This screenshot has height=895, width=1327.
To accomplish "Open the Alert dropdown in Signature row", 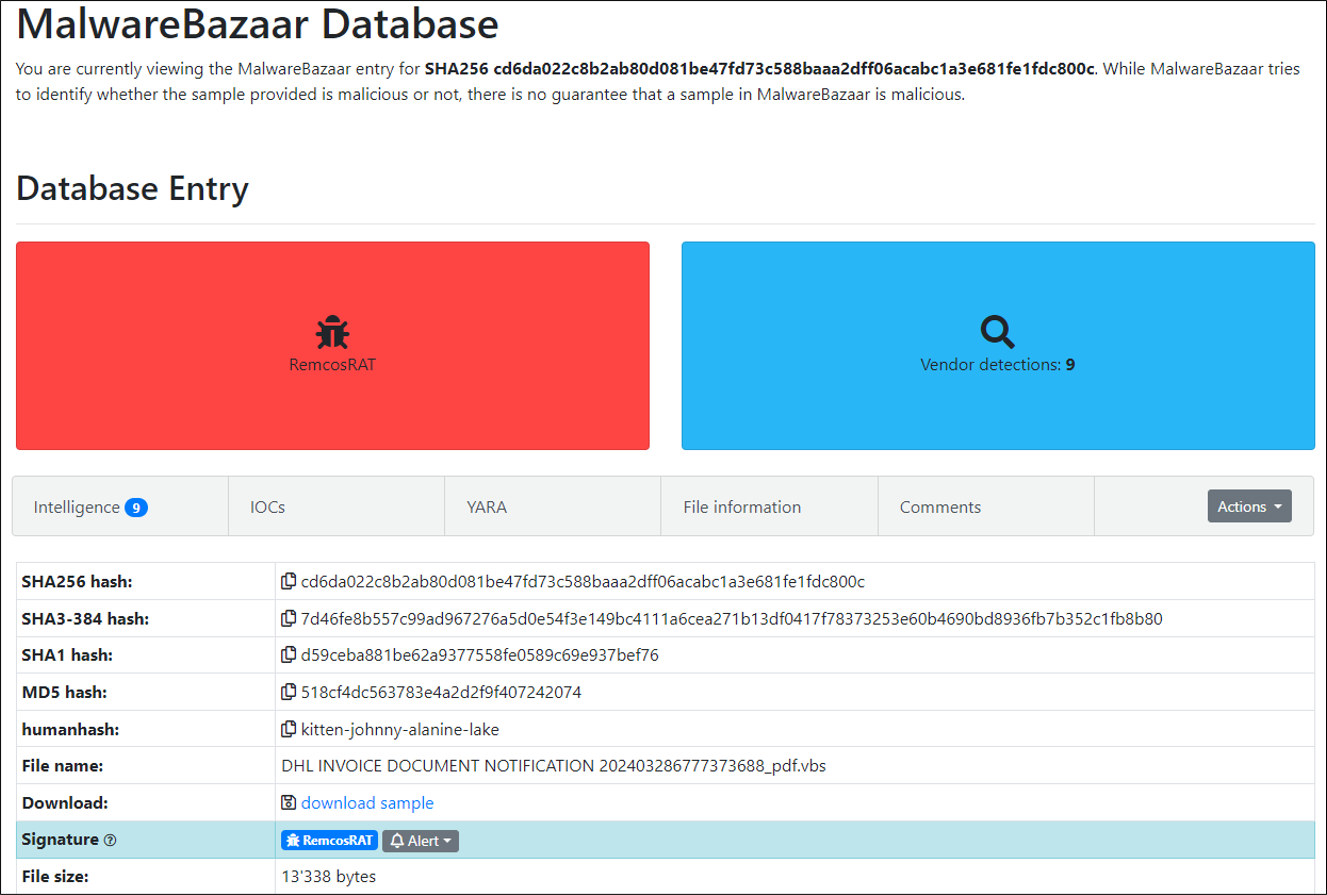I will [420, 841].
